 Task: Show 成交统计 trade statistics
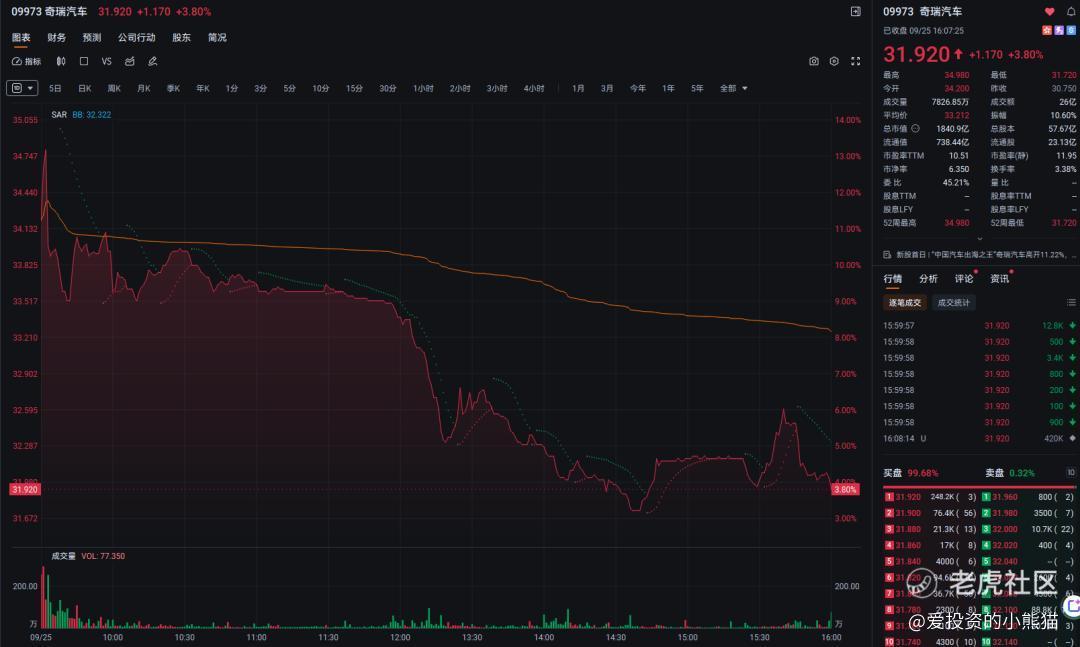[x=953, y=302]
